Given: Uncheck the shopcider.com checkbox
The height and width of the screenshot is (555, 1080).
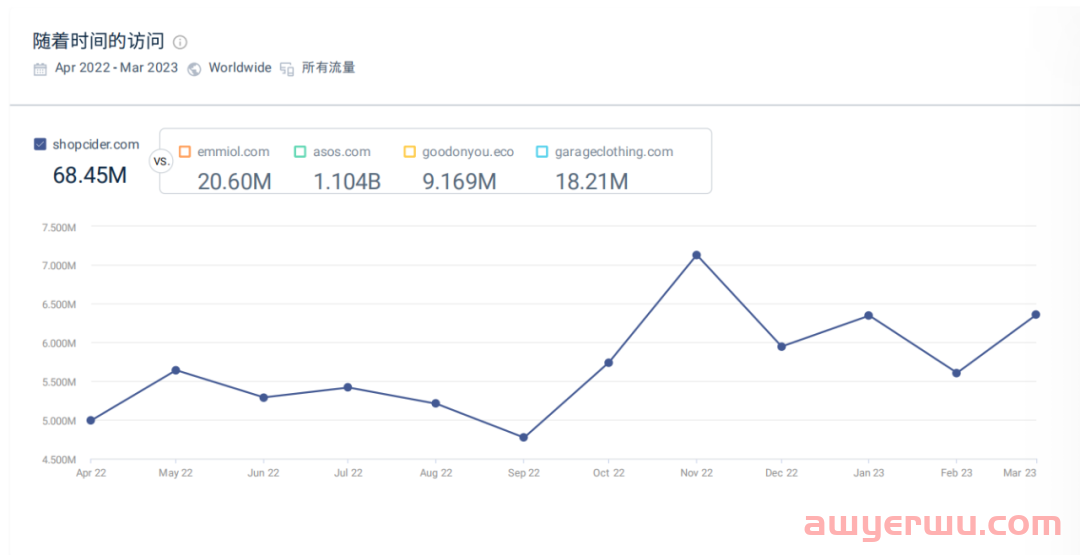Looking at the screenshot, I should 40,145.
